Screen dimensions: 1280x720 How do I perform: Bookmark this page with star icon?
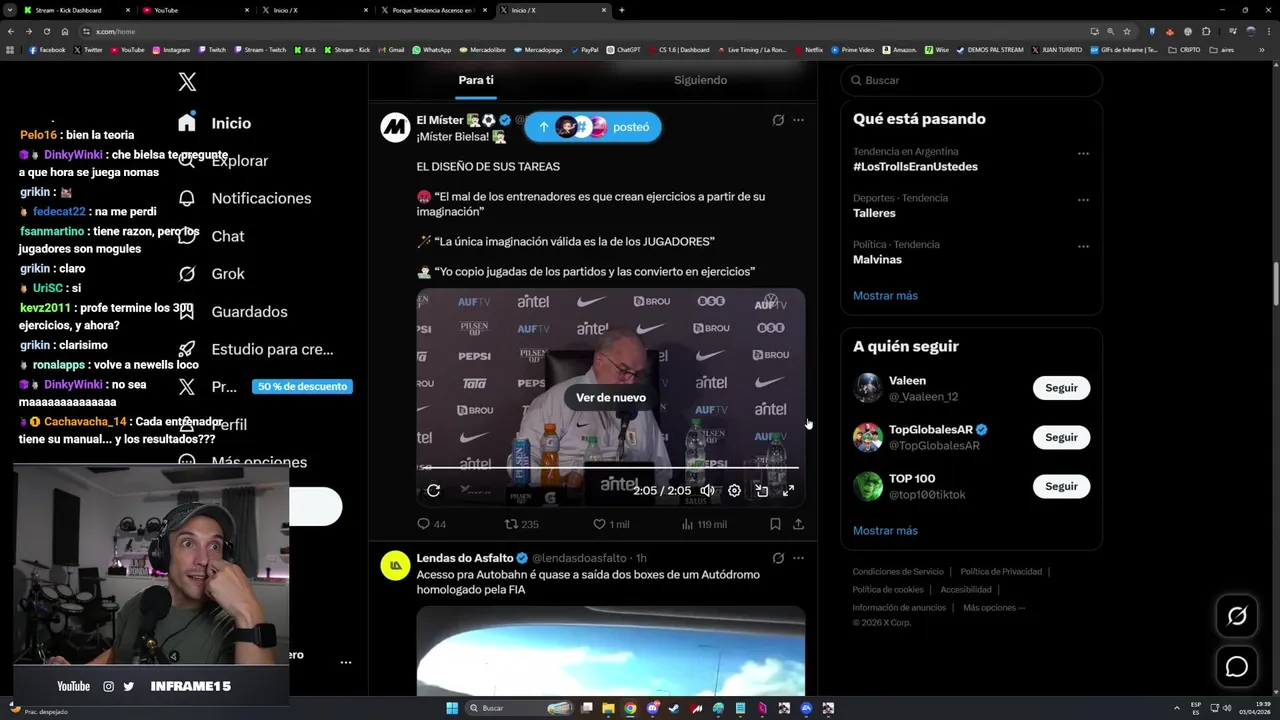1127,31
